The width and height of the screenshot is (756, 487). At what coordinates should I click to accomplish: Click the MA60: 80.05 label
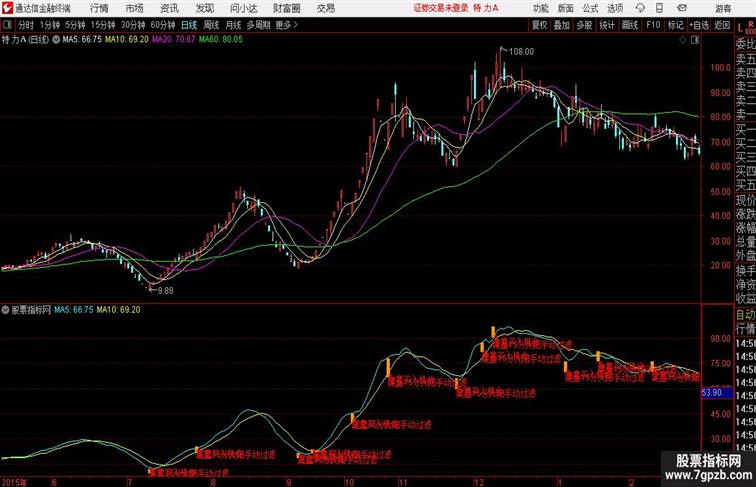[x=221, y=40]
